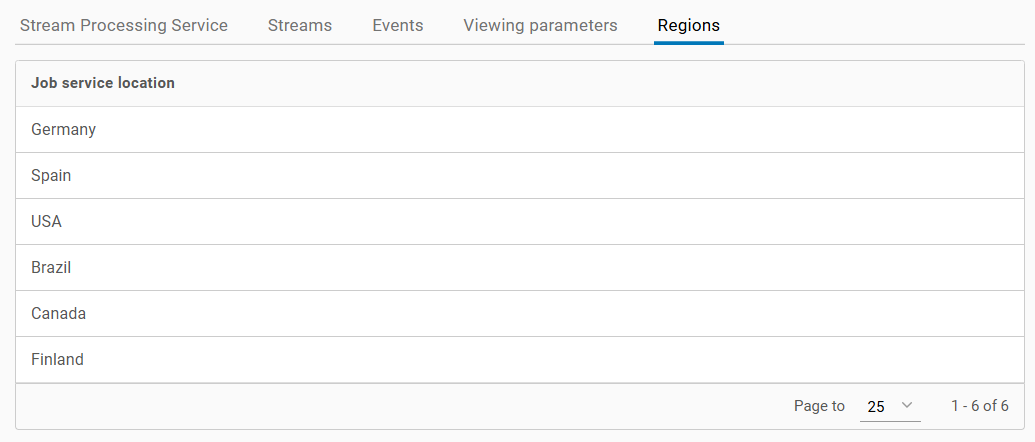This screenshot has width=1035, height=442.
Task: Click the chevron arrow beside 25
Action: point(907,405)
